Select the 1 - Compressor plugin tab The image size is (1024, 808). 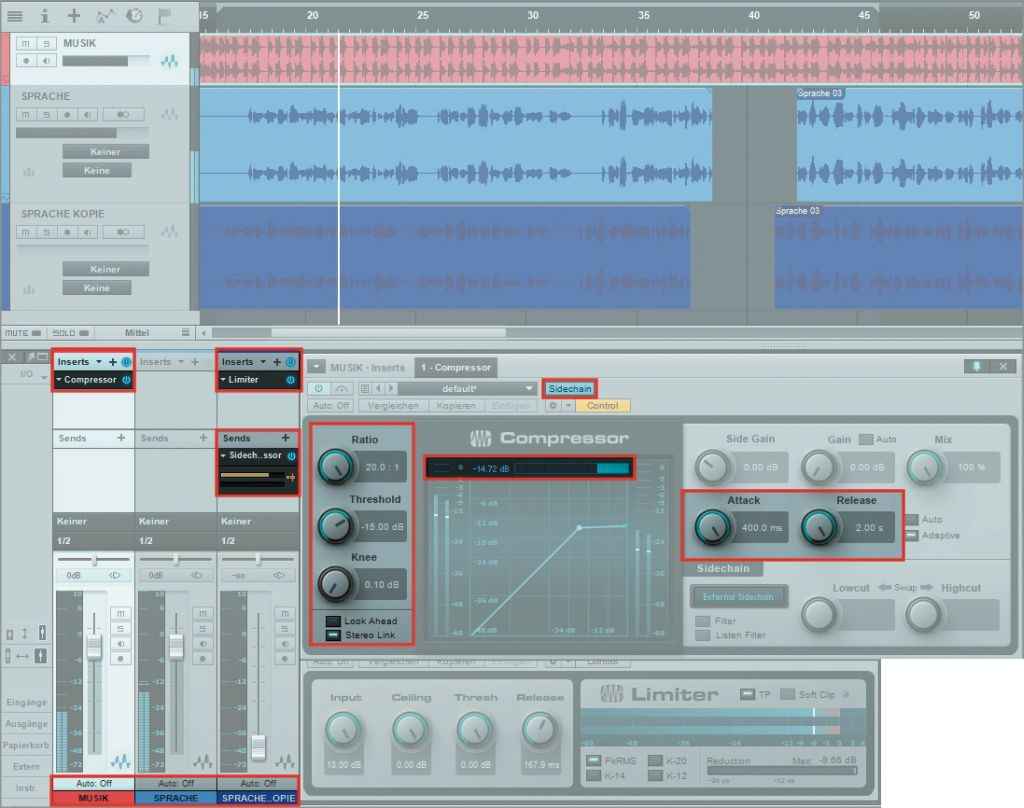pos(456,367)
